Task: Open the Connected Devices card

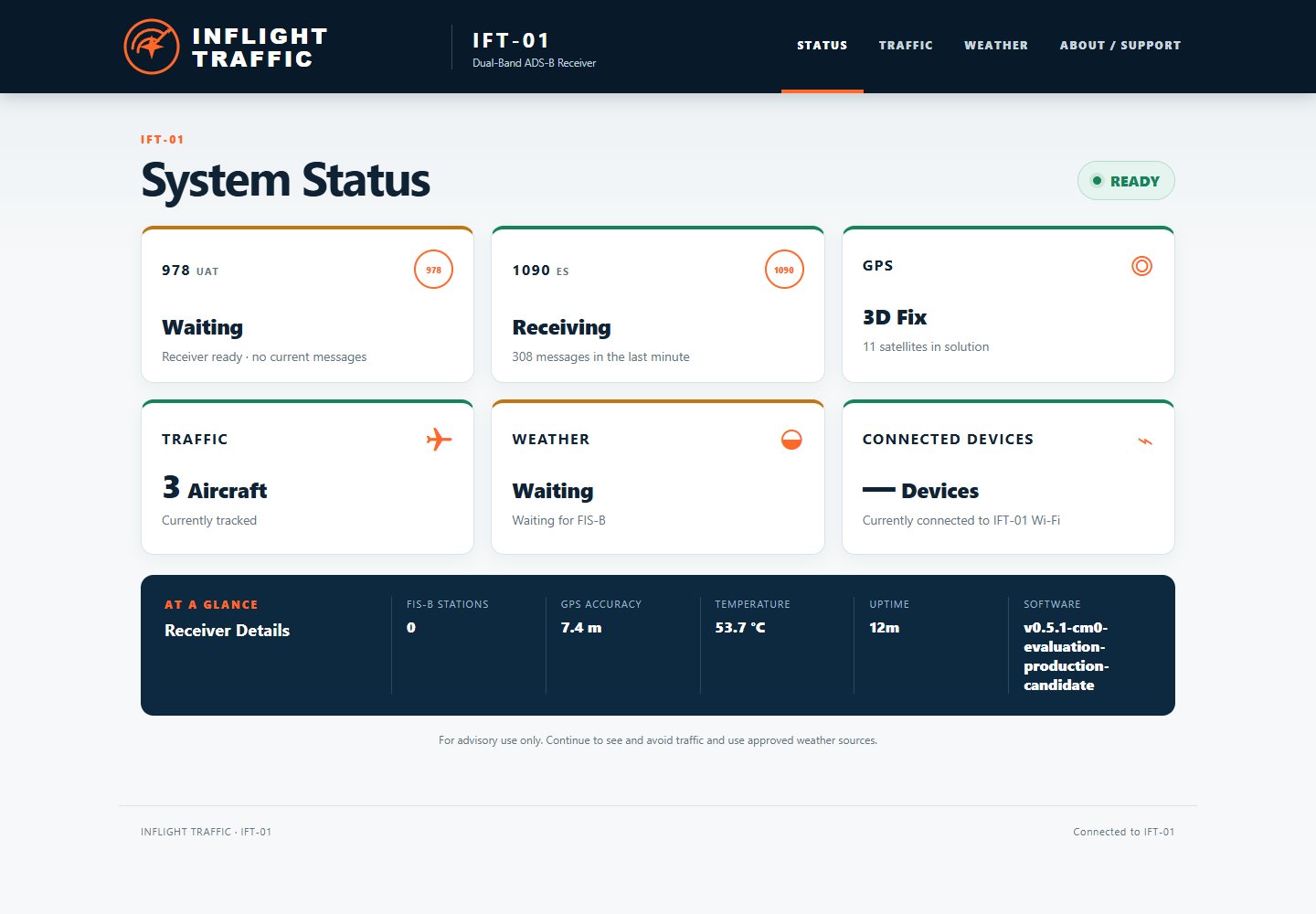Action: tap(1008, 477)
